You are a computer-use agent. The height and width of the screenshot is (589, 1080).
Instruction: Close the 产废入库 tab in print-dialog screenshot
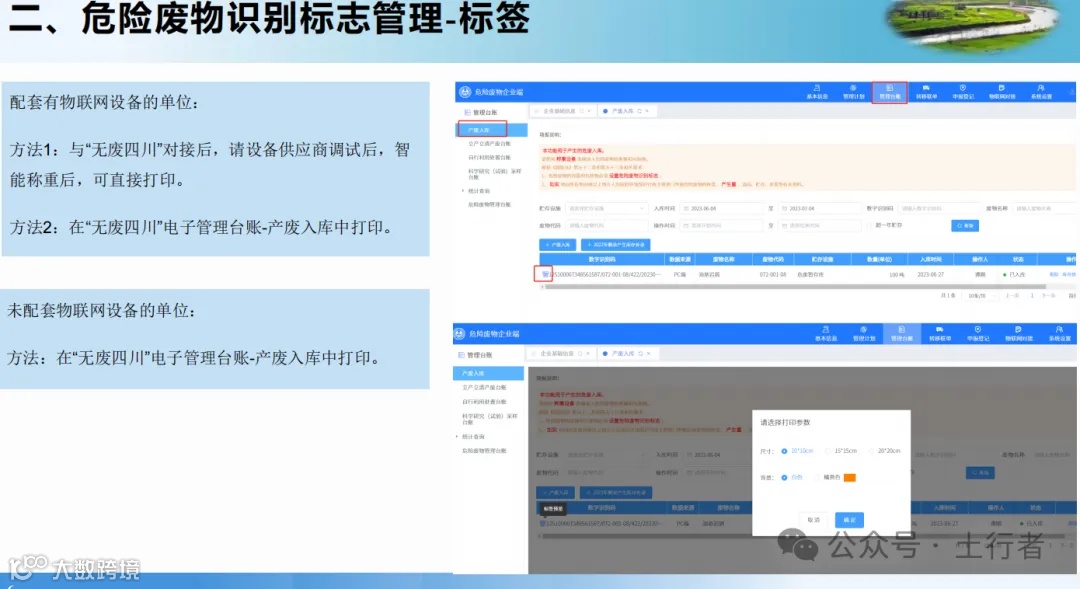(648, 353)
